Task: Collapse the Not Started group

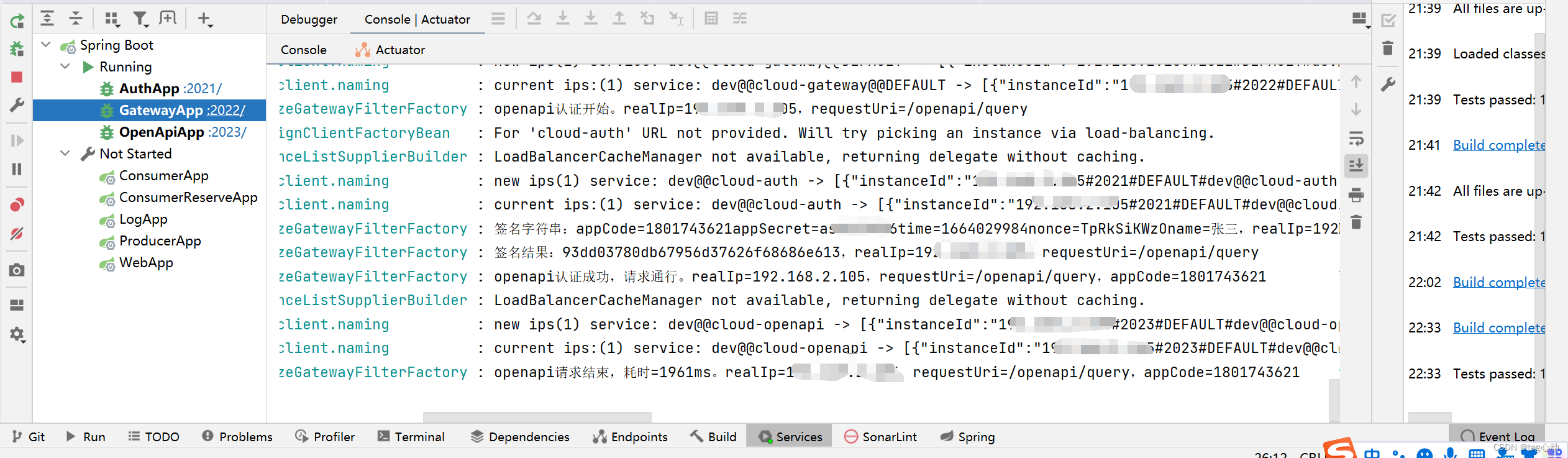Action: tap(65, 153)
